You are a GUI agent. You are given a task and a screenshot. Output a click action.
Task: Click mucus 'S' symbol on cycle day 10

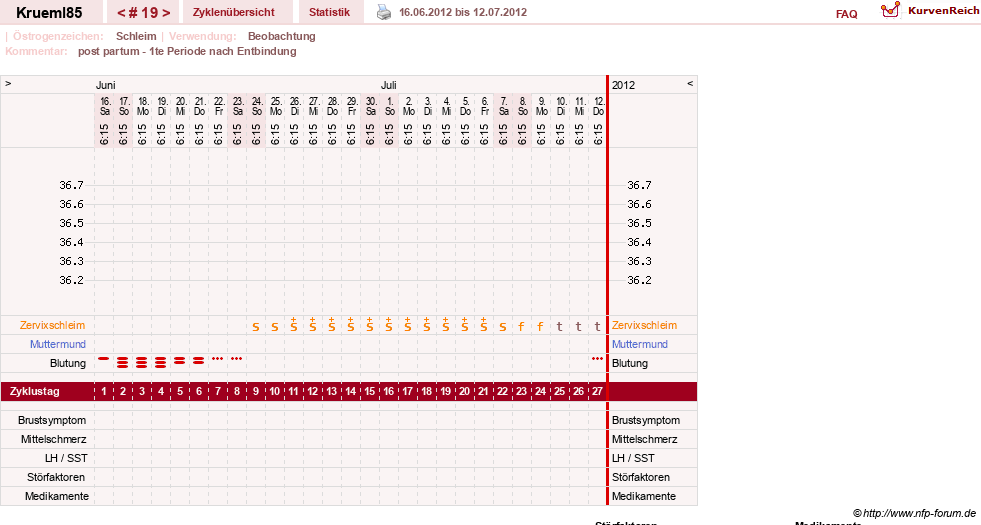coord(275,327)
